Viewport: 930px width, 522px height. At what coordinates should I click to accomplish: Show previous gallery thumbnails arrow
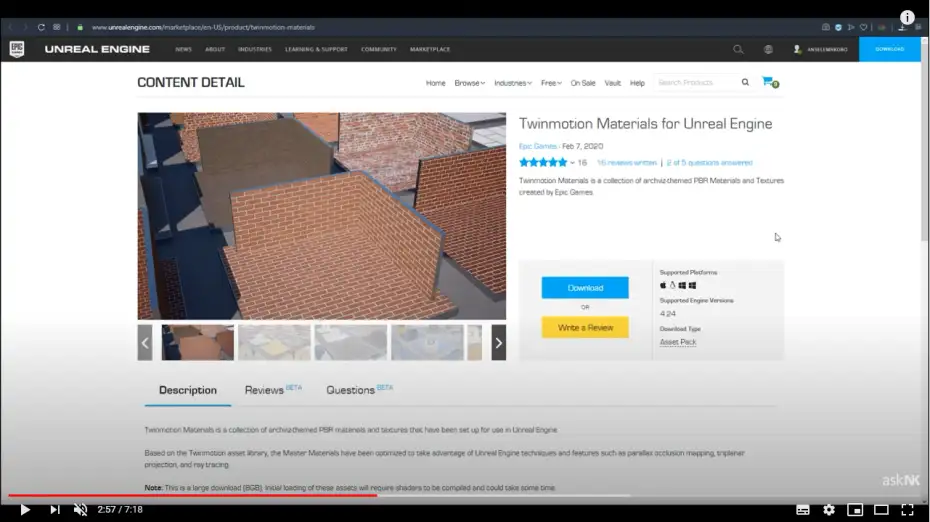click(145, 343)
